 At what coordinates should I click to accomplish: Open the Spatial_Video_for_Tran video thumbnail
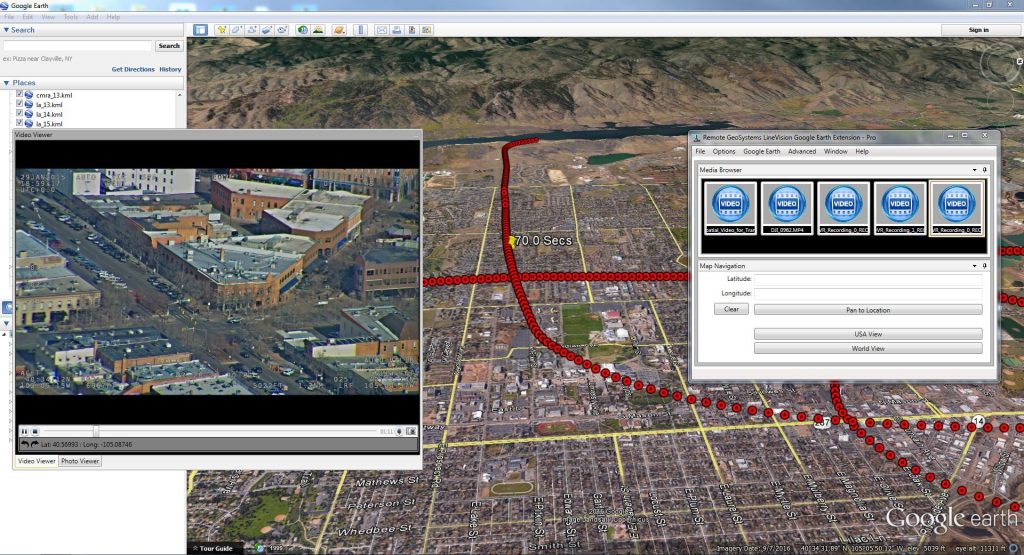coord(730,208)
